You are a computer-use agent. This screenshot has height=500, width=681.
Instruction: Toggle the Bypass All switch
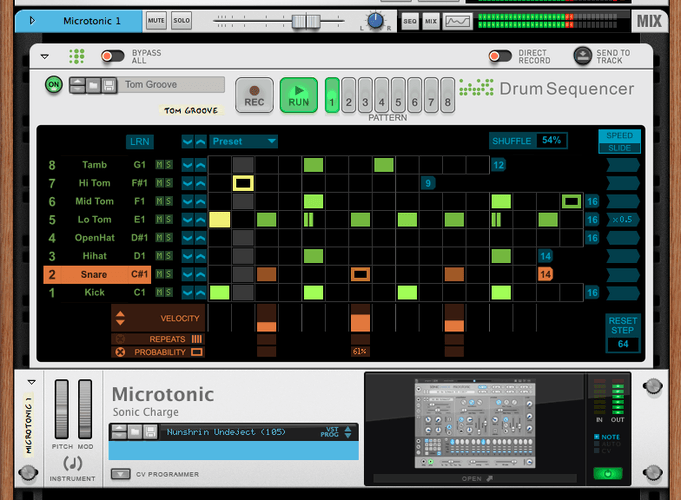(x=112, y=56)
